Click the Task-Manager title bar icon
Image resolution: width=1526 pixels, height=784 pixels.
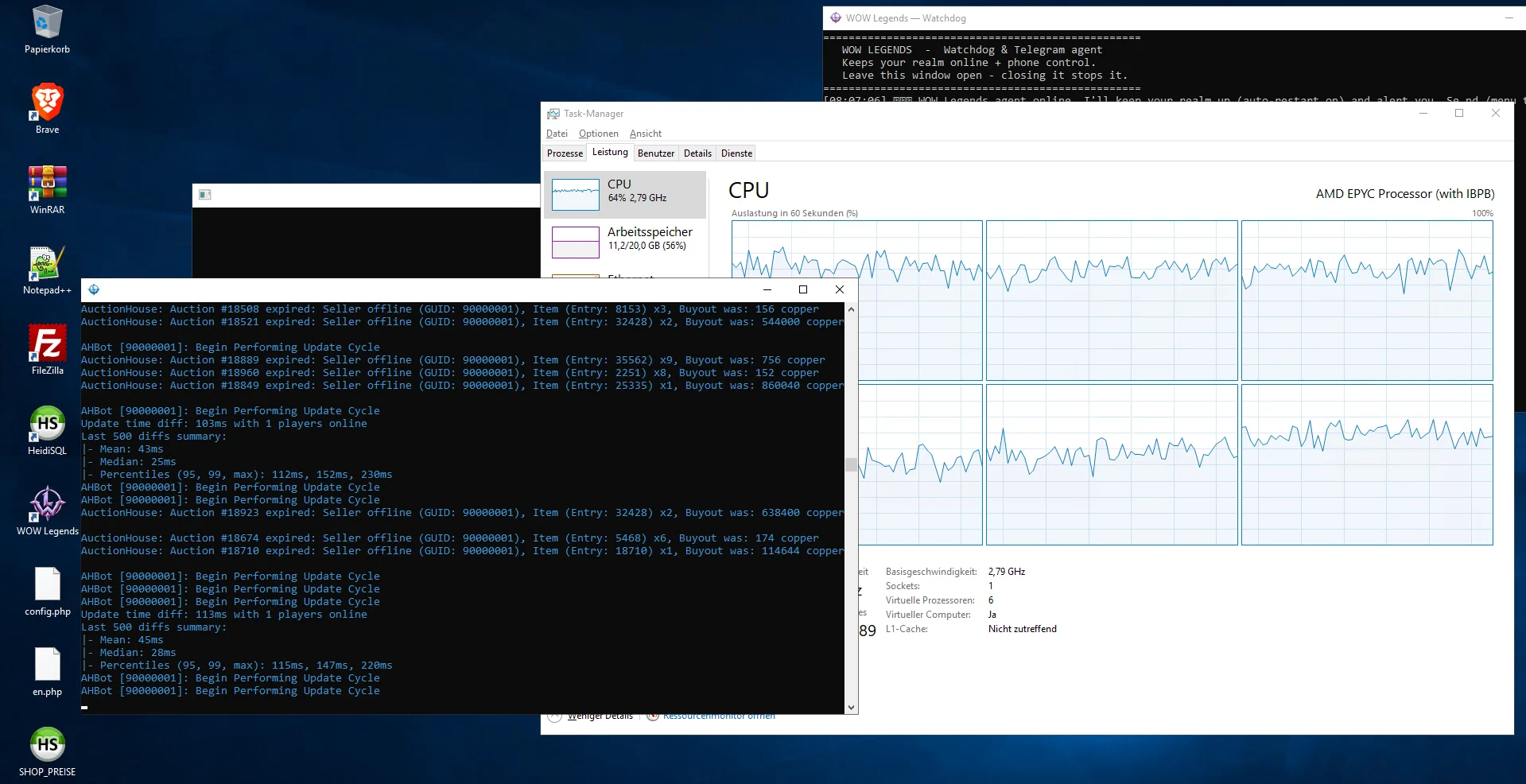553,114
